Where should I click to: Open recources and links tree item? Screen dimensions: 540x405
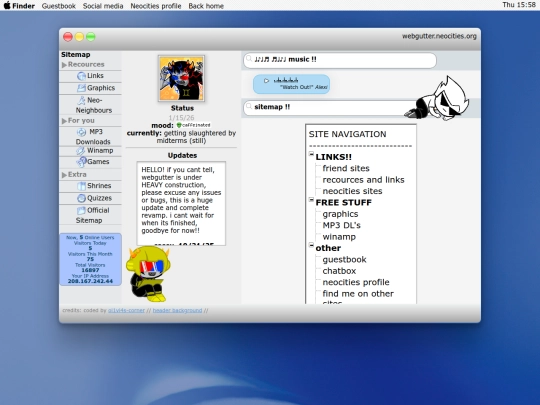coord(363,180)
